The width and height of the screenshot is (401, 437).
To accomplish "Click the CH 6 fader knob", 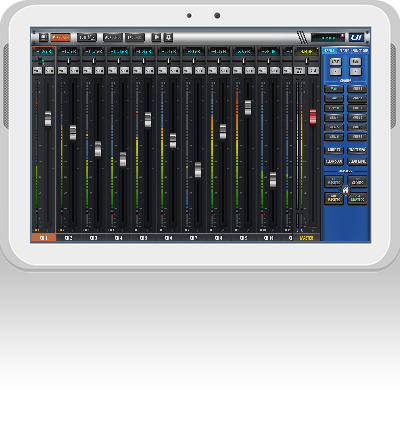I will click(x=173, y=141).
